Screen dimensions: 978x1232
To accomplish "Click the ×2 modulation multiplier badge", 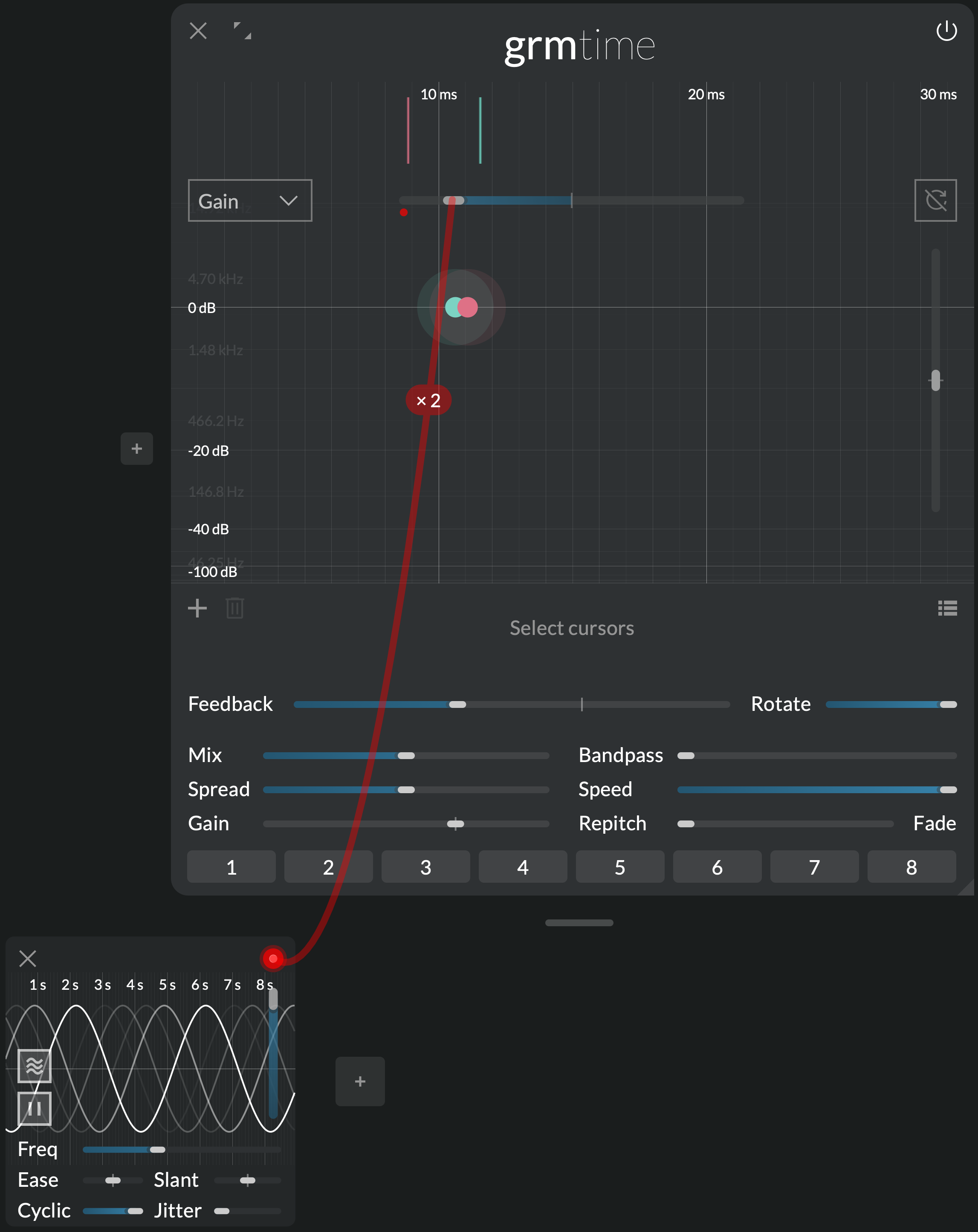I will [428, 400].
